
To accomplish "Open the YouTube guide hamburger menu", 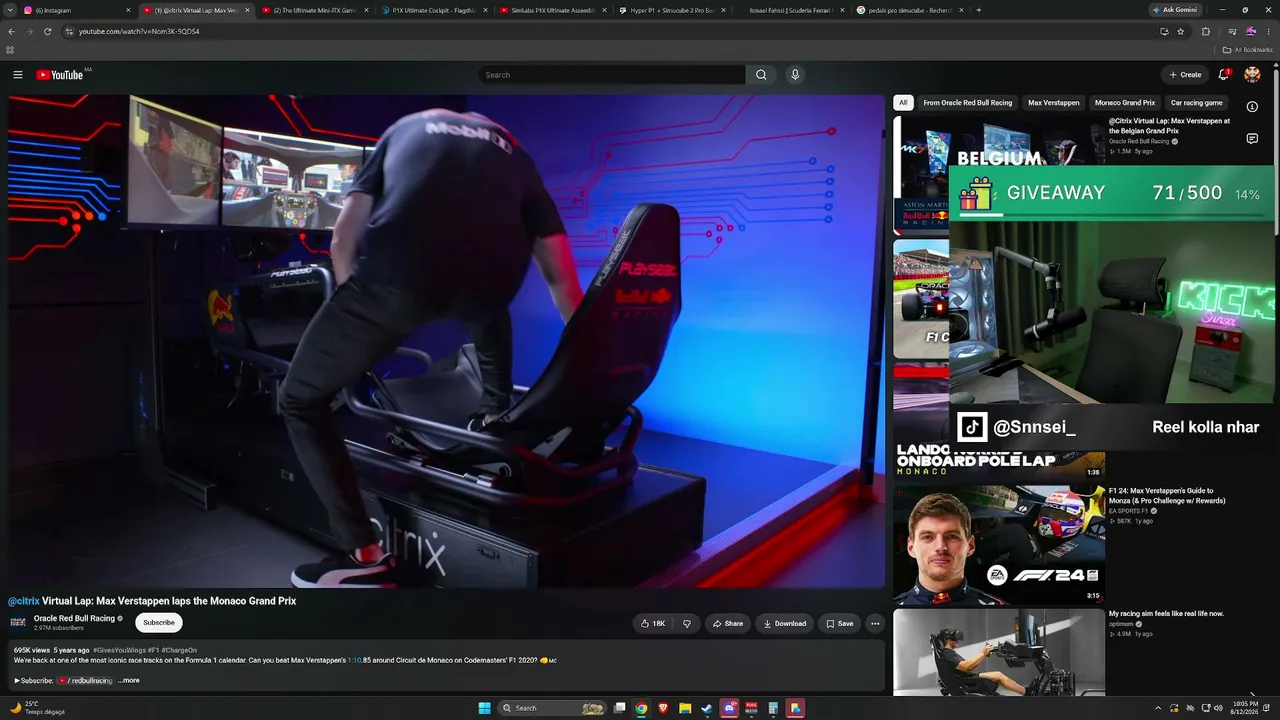I will pyautogui.click(x=17, y=75).
